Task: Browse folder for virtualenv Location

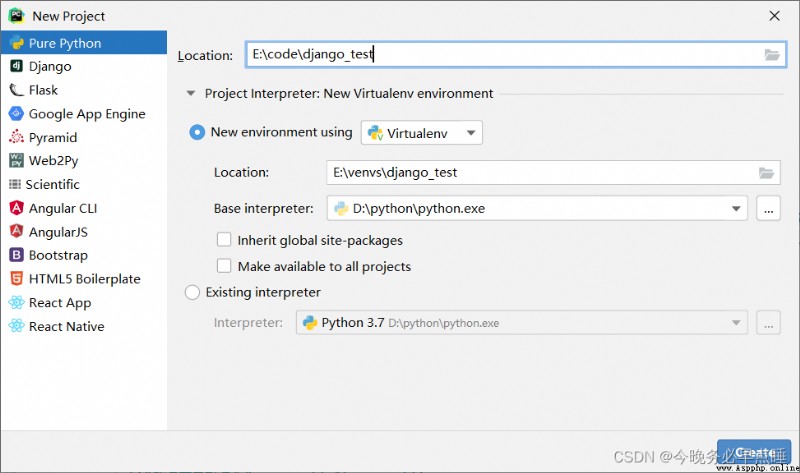Action: pyautogui.click(x=766, y=172)
